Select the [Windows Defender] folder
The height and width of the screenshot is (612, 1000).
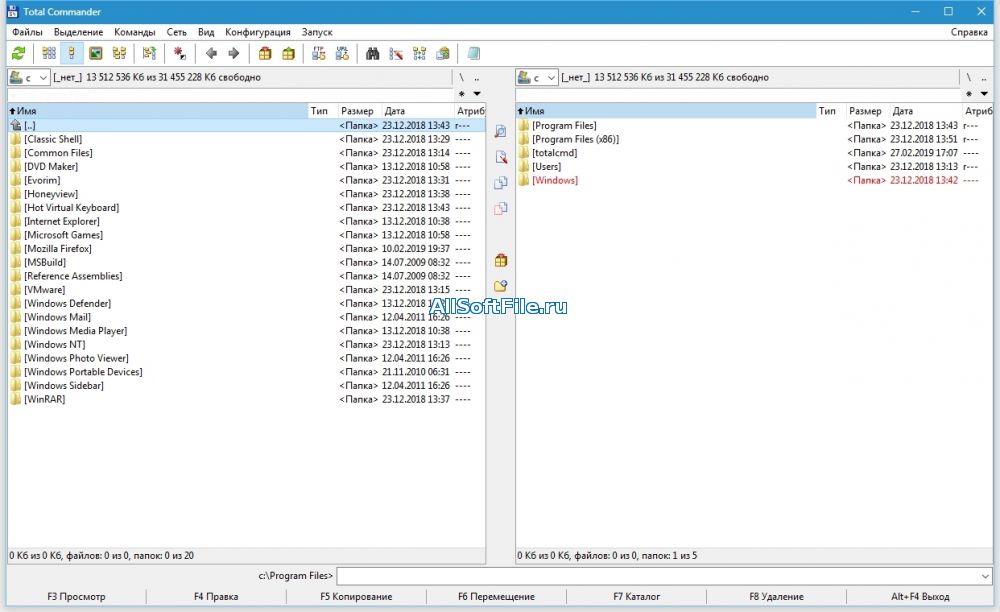(x=246, y=303)
